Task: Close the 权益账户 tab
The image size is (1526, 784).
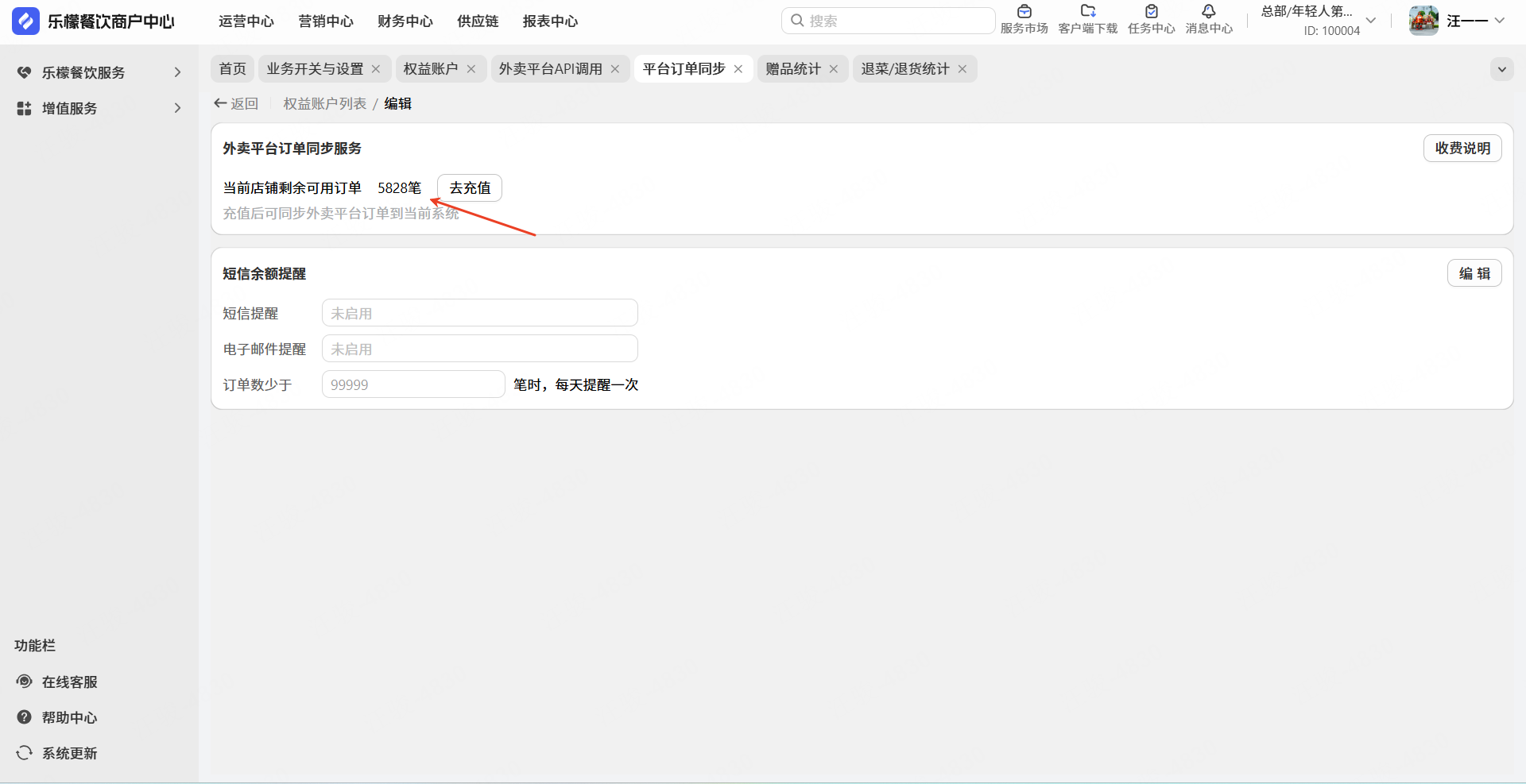Action: 471,69
